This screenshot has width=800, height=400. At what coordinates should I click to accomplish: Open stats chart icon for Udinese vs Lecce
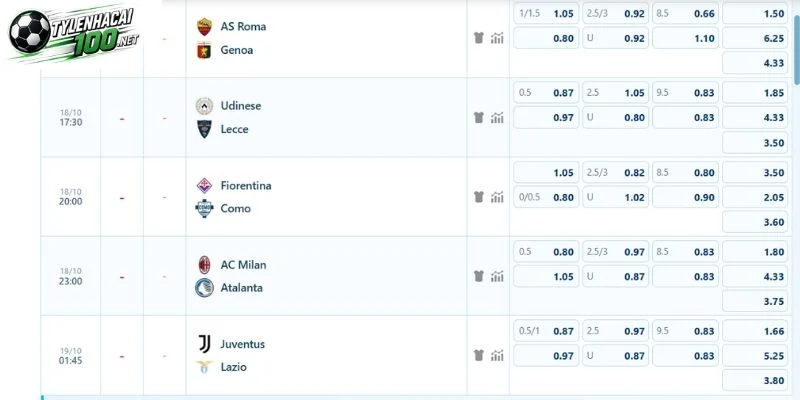497,118
